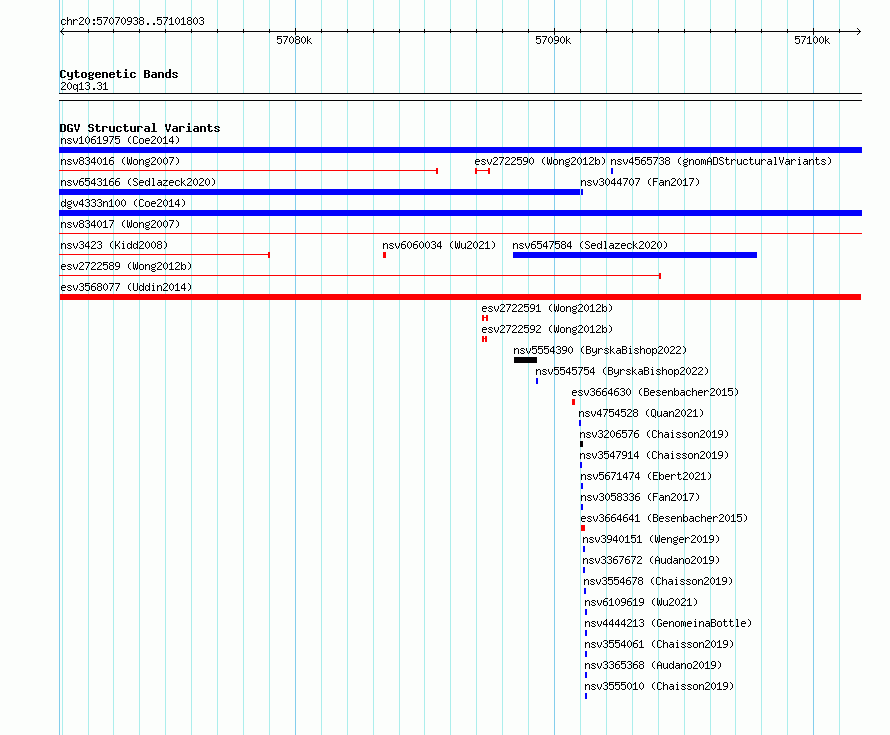Click the thin red line under nsv834017
The width and height of the screenshot is (890, 735).
coord(460,233)
